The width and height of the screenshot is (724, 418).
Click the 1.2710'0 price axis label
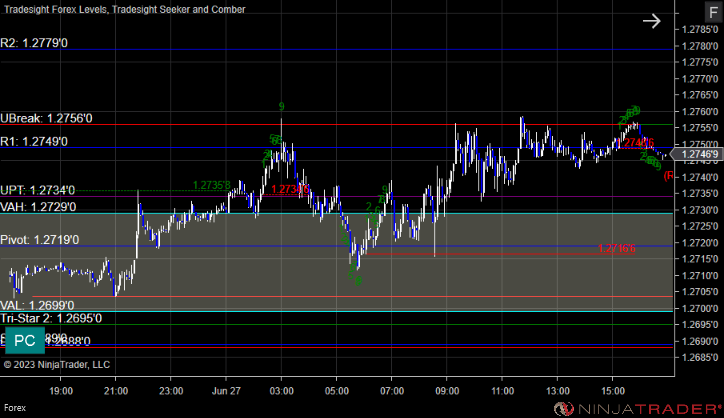pyautogui.click(x=700, y=275)
